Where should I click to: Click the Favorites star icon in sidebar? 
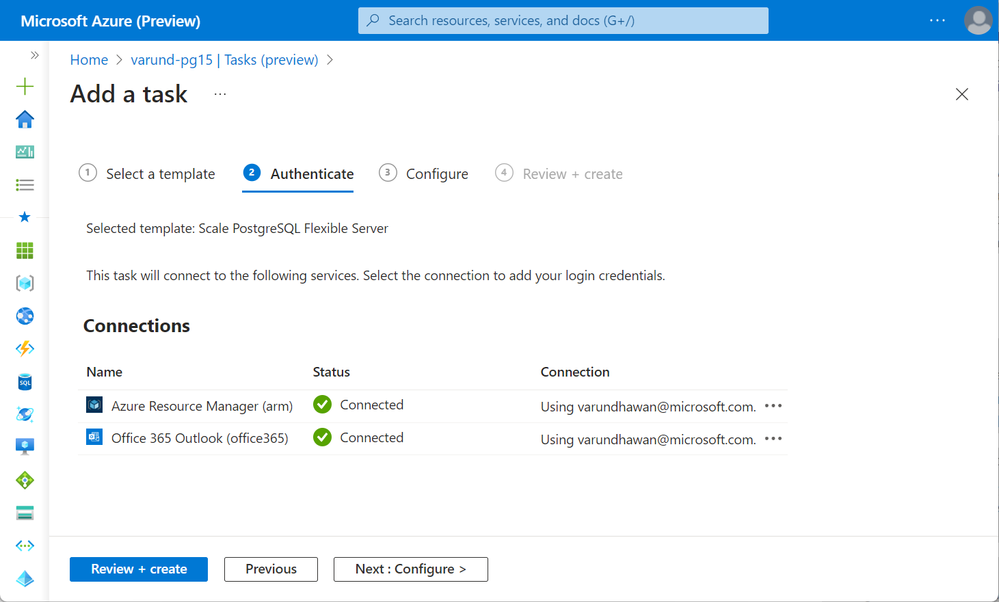(x=25, y=217)
